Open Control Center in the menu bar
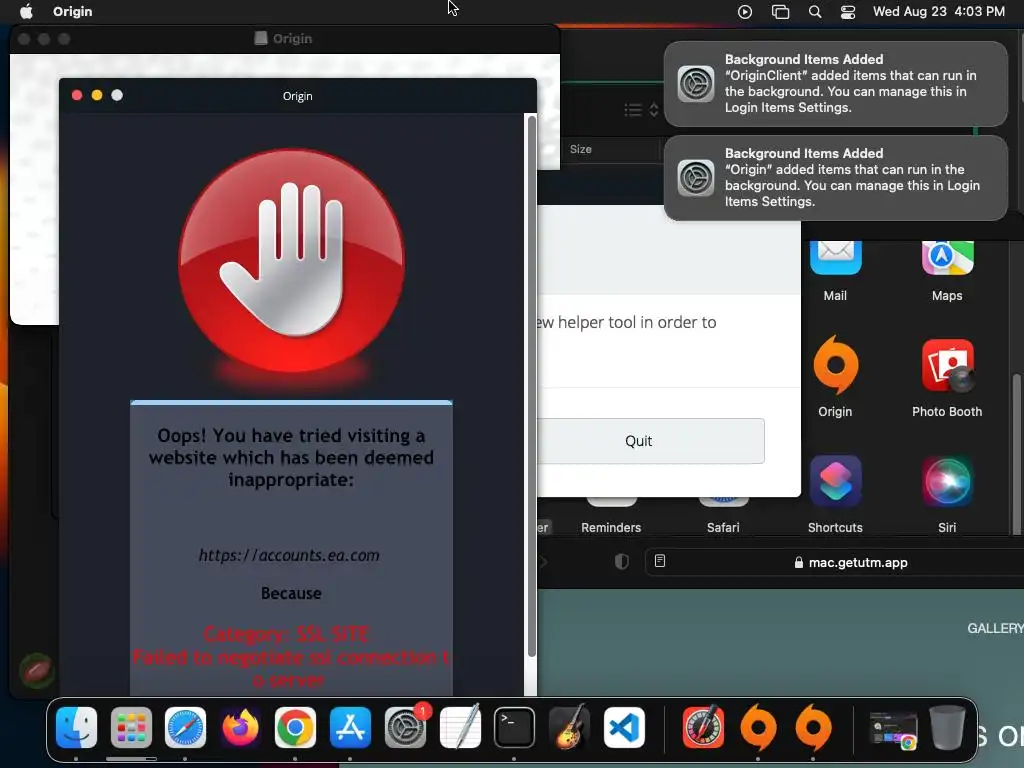The width and height of the screenshot is (1024, 768). click(848, 12)
